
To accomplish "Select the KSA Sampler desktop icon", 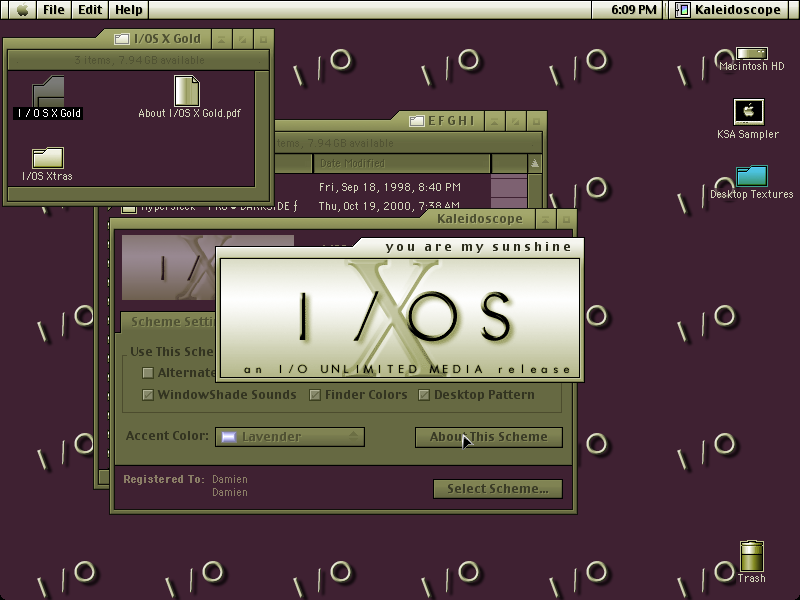I will tap(748, 112).
